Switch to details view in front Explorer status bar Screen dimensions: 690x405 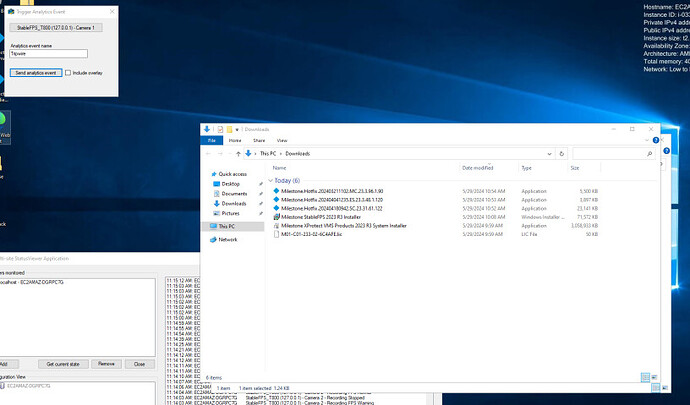645,377
